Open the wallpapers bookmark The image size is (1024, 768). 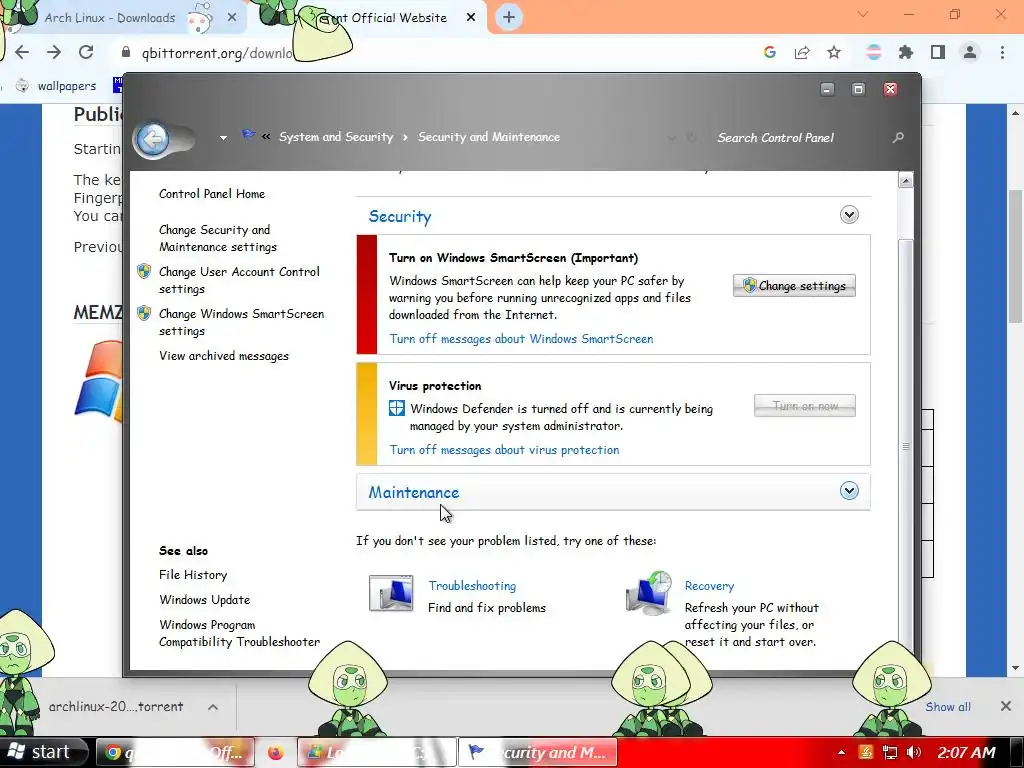[x=56, y=86]
